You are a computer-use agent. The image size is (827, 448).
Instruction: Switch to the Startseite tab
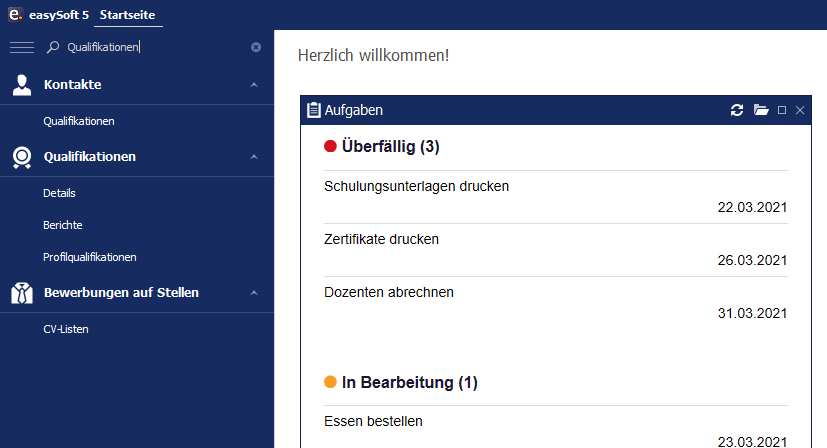tap(128, 15)
